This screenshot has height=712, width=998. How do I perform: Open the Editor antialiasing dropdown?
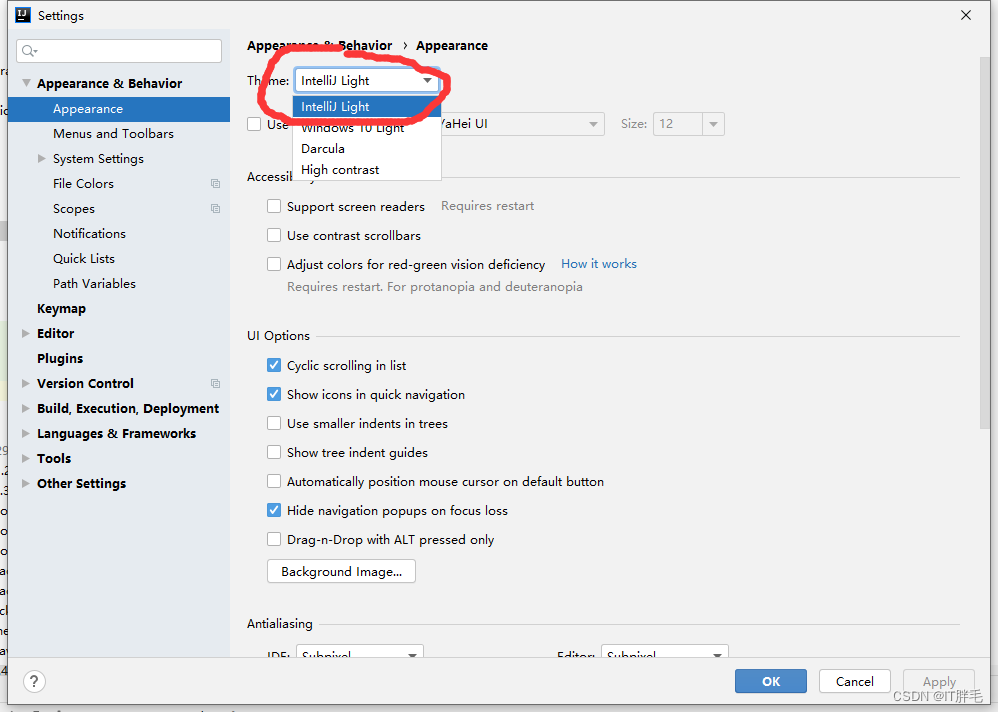664,653
